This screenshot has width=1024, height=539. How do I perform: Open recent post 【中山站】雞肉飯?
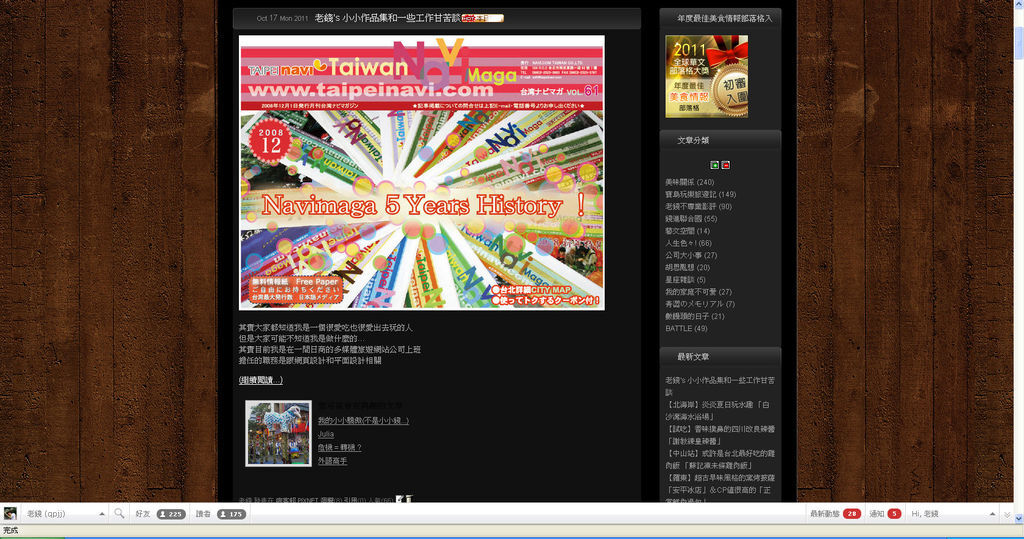coord(720,459)
